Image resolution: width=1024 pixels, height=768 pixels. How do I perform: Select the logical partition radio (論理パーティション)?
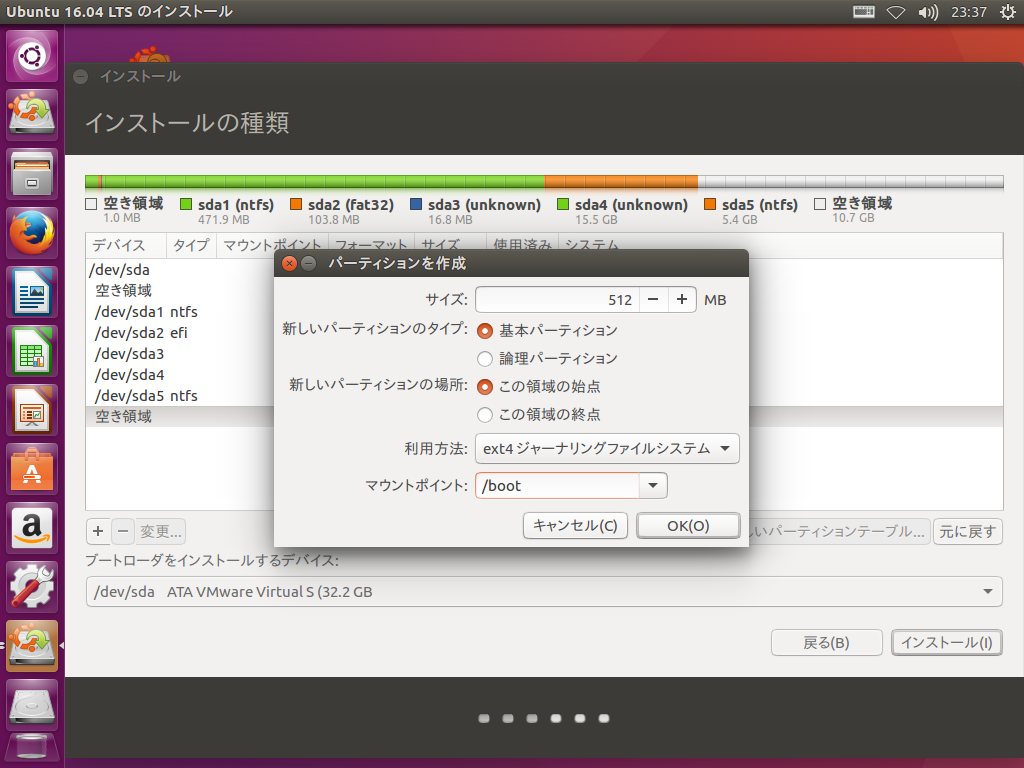485,359
